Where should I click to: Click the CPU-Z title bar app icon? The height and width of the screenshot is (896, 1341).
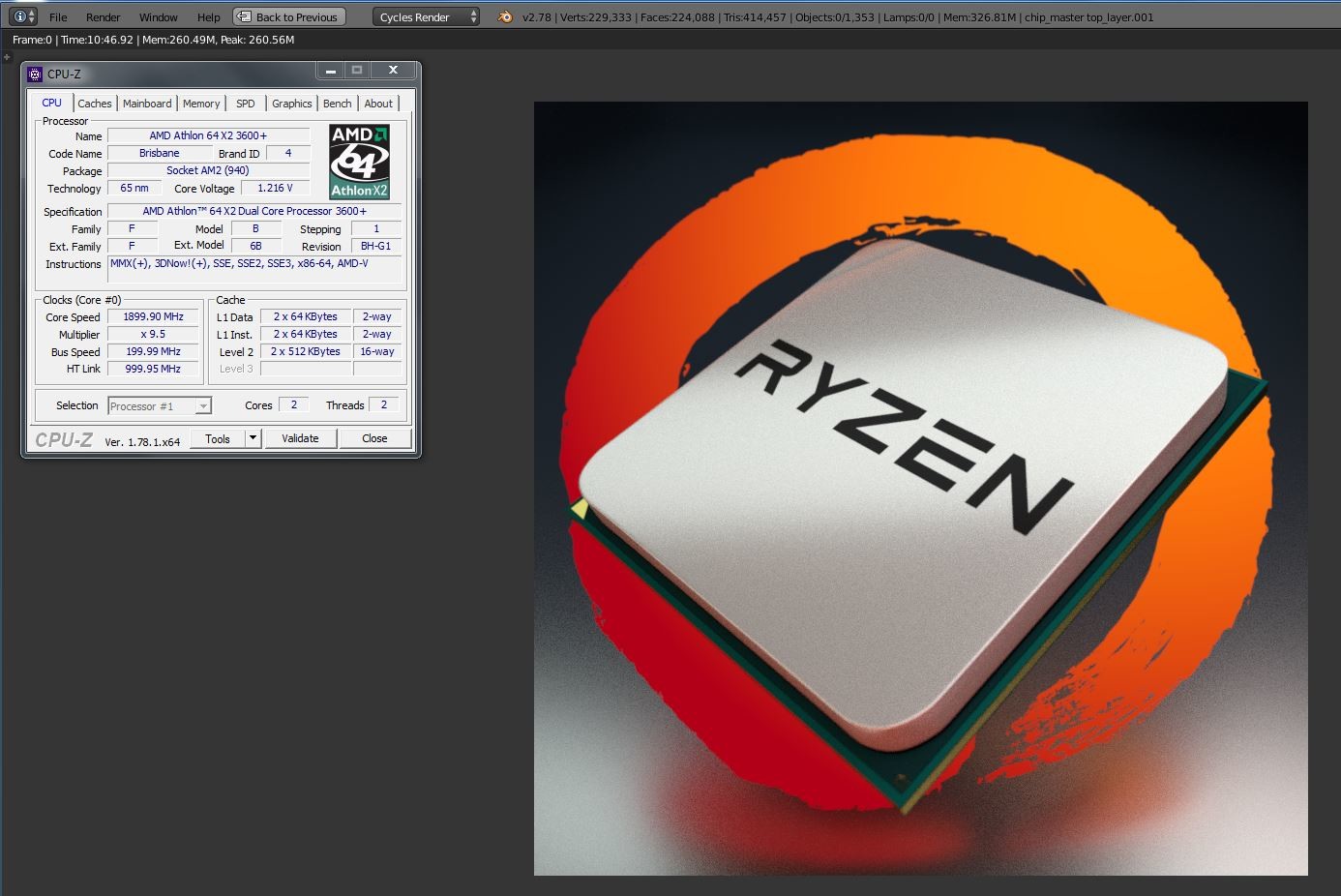tap(35, 74)
